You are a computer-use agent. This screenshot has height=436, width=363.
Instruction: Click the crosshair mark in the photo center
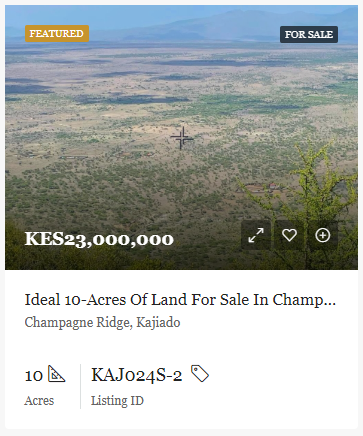pos(182,137)
